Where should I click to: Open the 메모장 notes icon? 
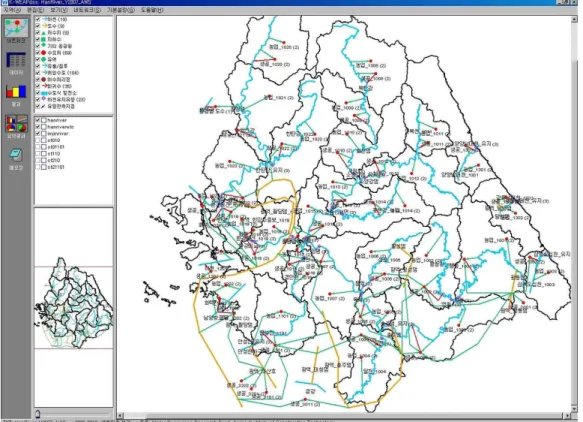point(16,155)
